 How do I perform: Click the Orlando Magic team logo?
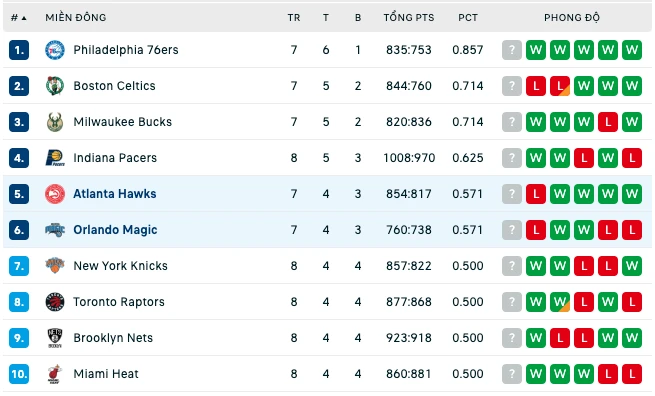[55, 230]
